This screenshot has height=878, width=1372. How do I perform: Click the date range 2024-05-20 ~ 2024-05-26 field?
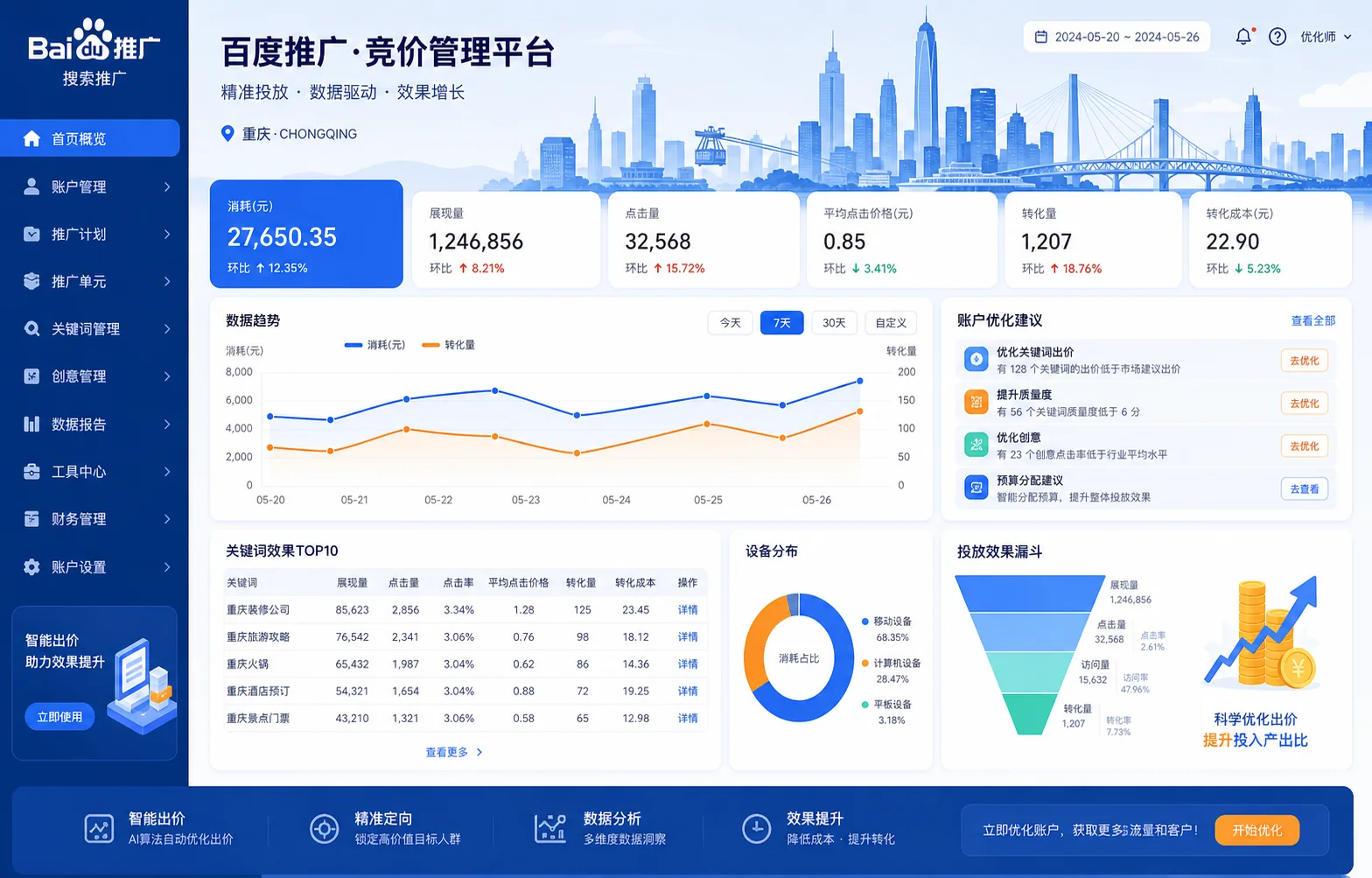[x=1117, y=37]
